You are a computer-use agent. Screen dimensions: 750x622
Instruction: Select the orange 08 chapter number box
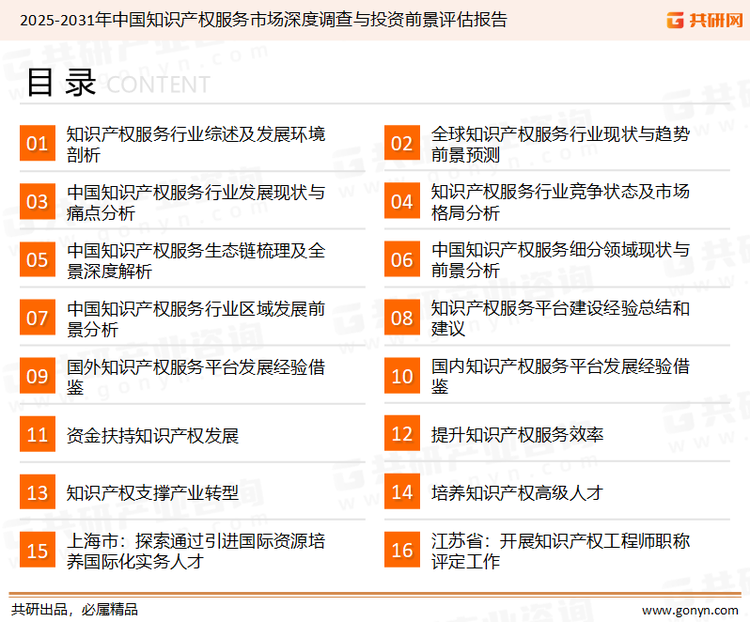[402, 318]
